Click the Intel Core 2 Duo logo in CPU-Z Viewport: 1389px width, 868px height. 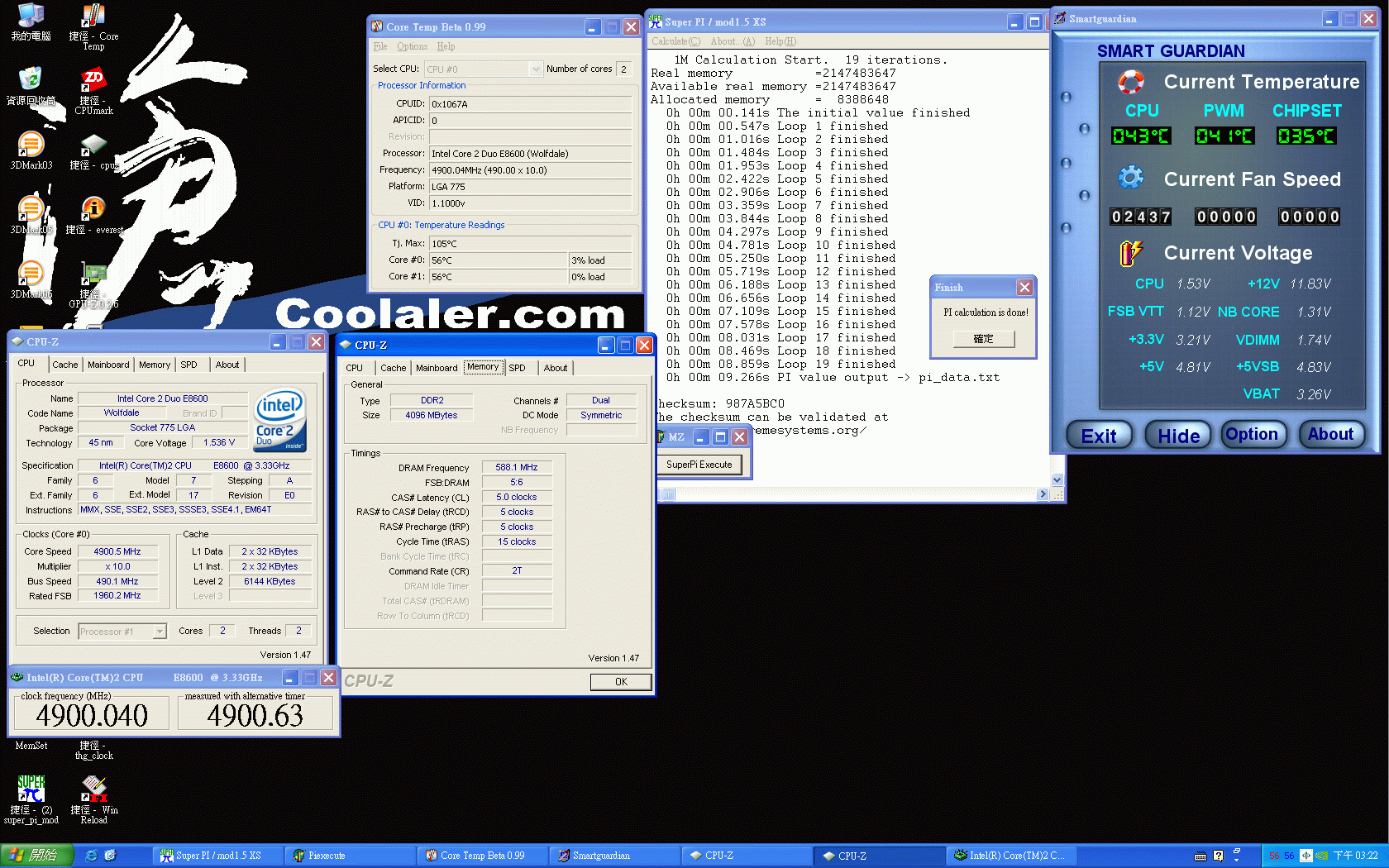coord(279,420)
